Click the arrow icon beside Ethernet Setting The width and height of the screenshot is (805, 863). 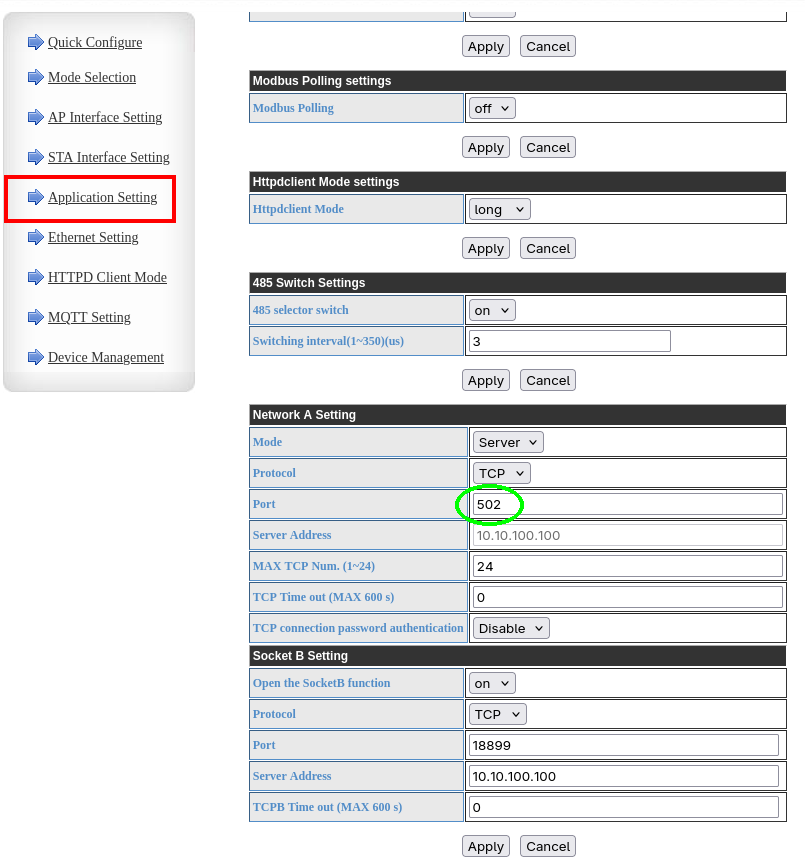pos(36,237)
